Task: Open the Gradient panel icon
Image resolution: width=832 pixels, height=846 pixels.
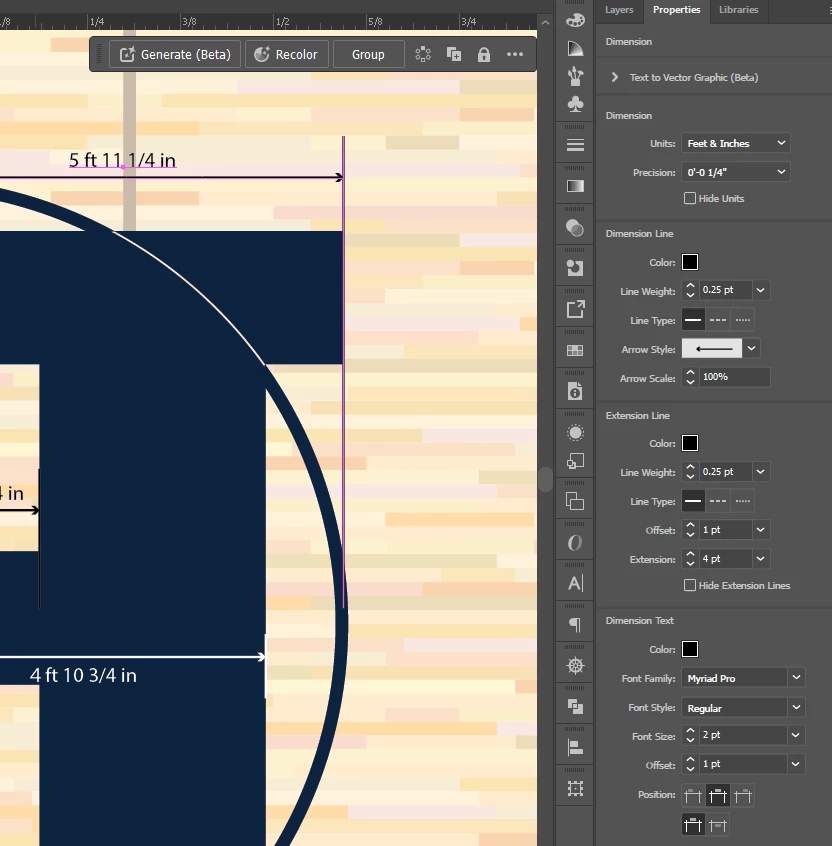Action: pos(575,186)
